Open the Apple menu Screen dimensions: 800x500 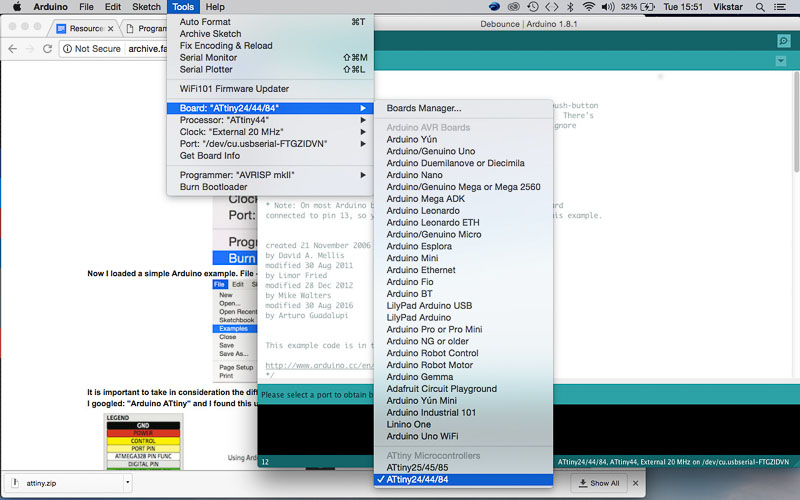[x=17, y=7]
